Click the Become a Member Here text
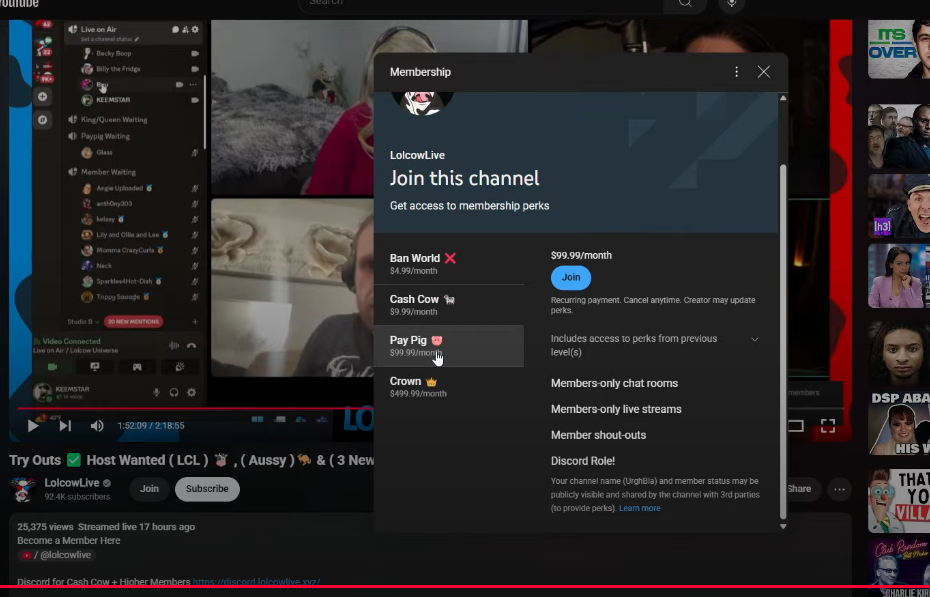The height and width of the screenshot is (597, 930). [x=69, y=541]
